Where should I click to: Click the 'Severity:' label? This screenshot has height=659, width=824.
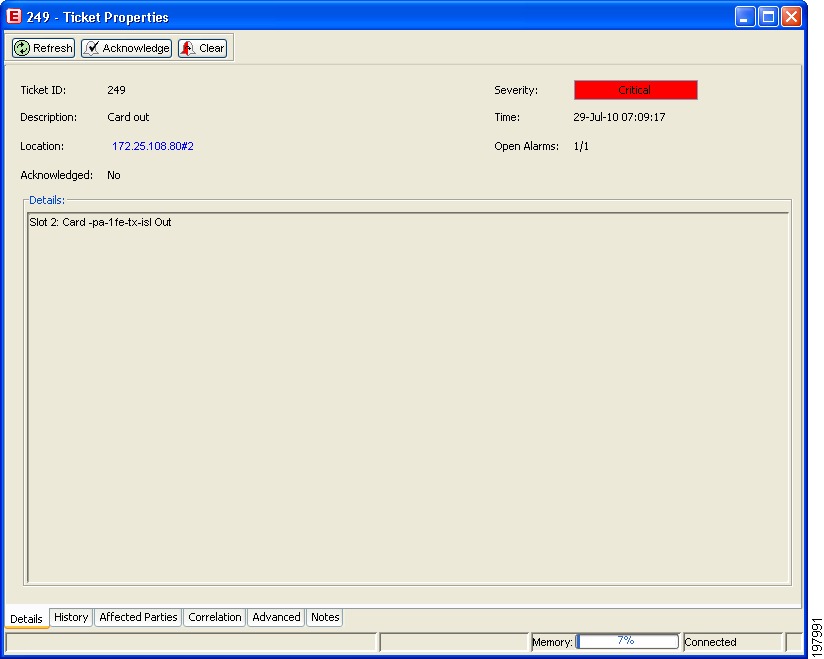[516, 90]
